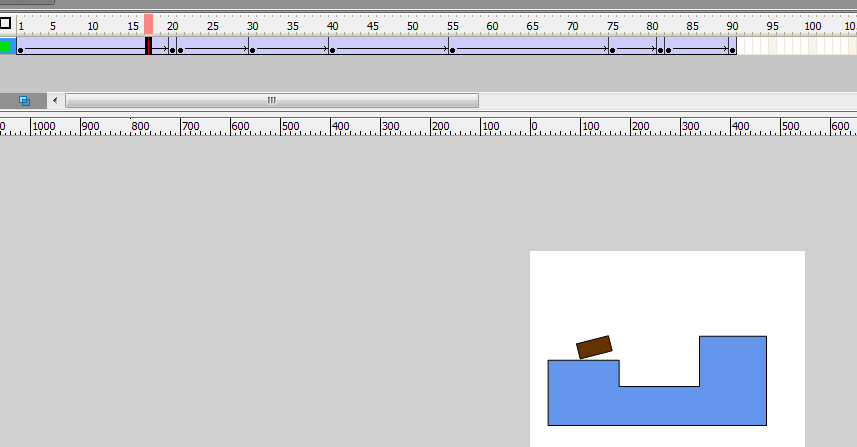Screen dimensions: 857x447
Task: Click the empty frame cell at frame 95
Action: 772,46
